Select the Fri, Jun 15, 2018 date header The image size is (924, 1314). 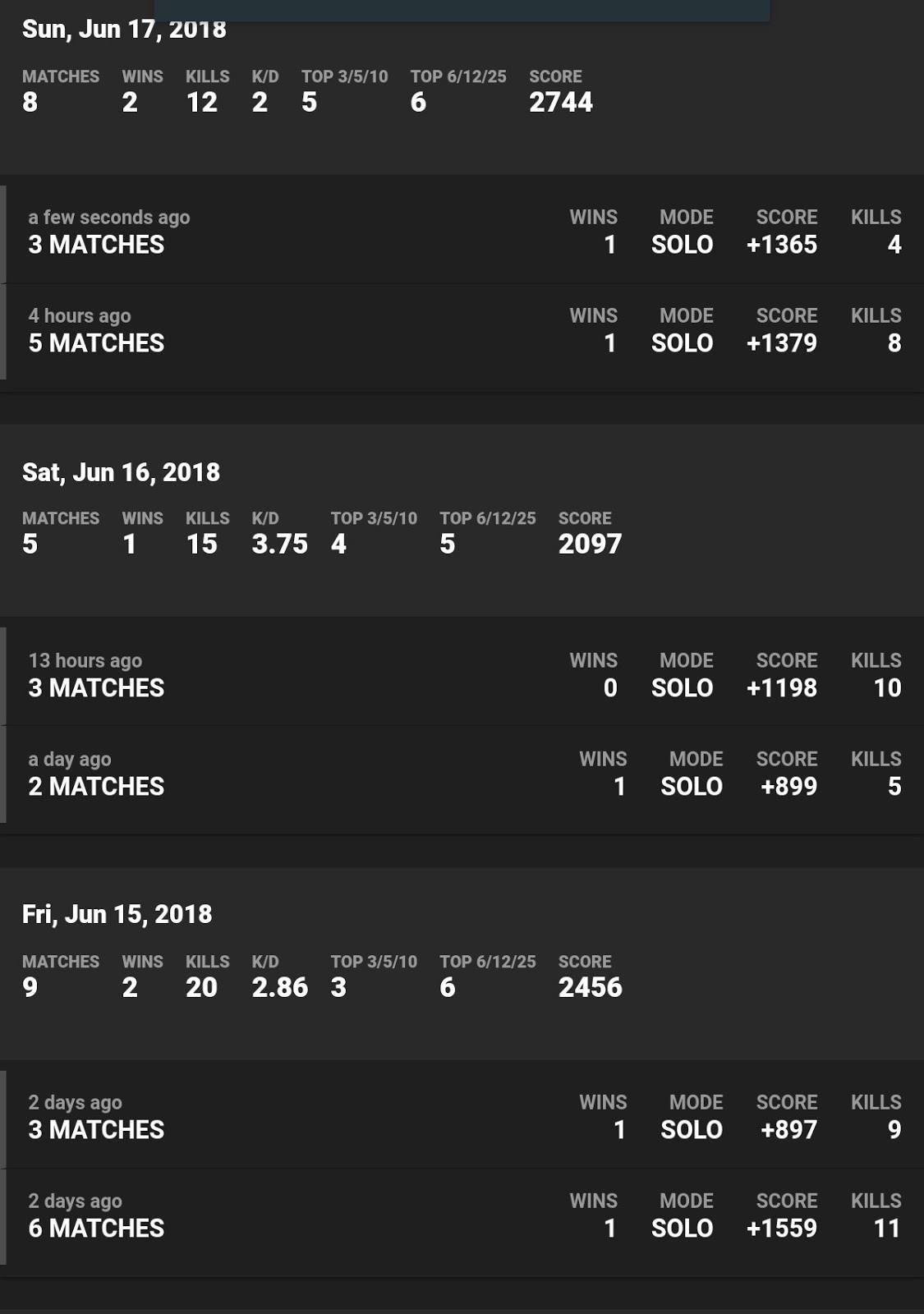117,914
